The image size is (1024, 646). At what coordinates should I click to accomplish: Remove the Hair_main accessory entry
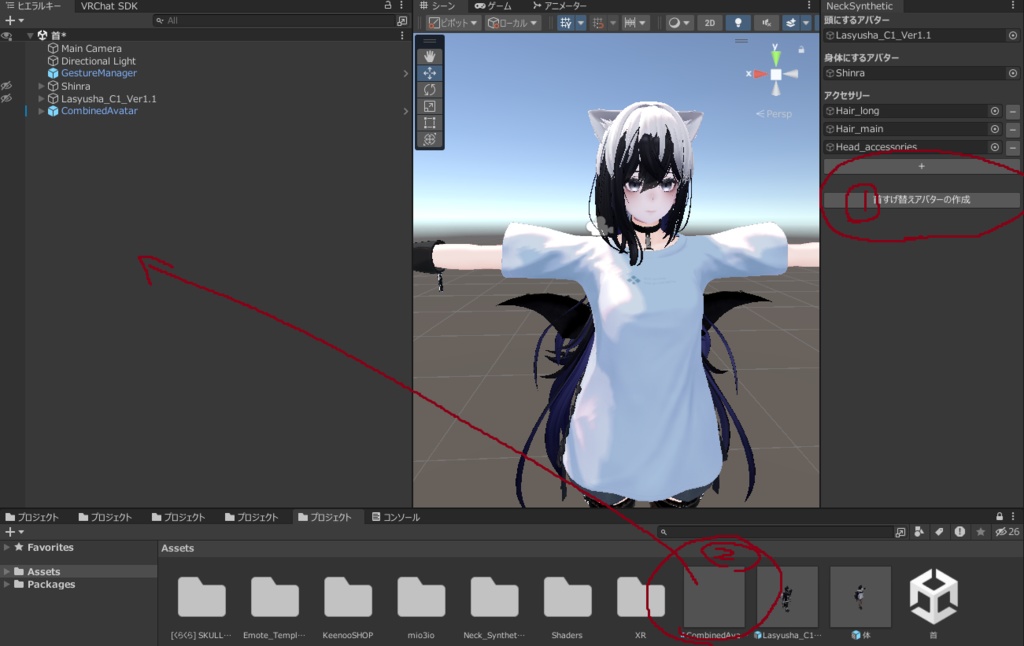tap(1013, 129)
